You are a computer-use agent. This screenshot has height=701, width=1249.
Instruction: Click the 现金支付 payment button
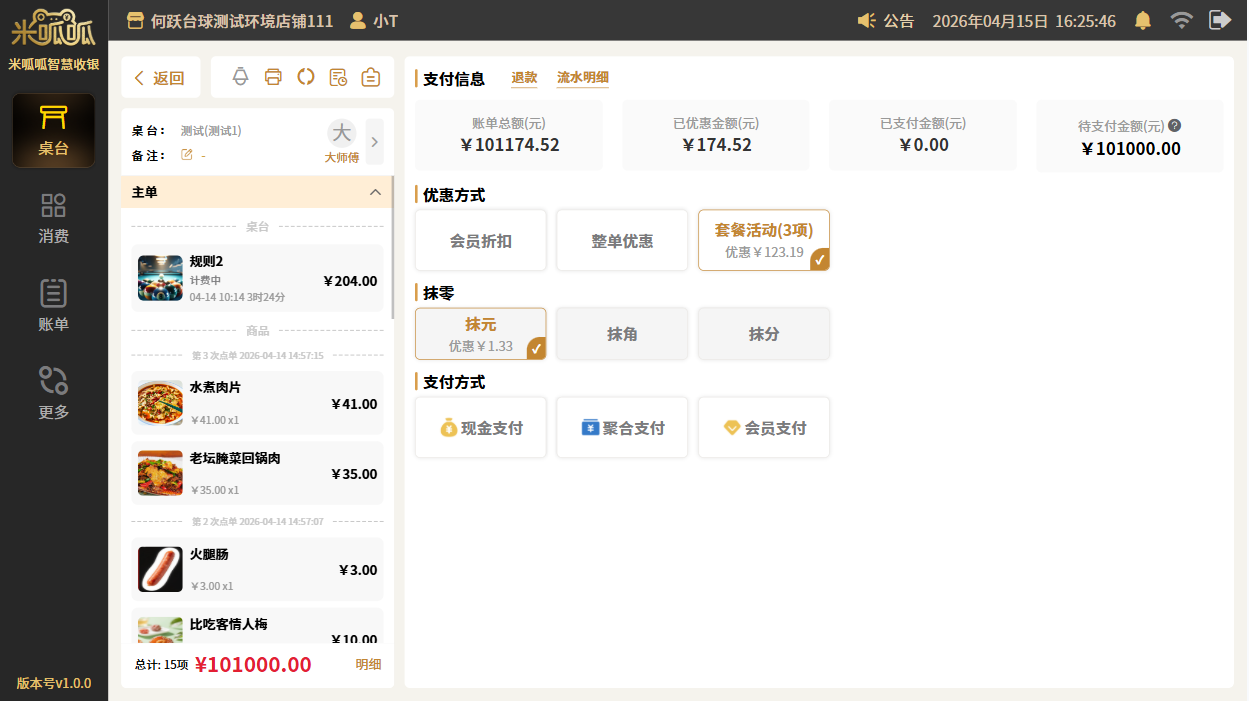[481, 428]
